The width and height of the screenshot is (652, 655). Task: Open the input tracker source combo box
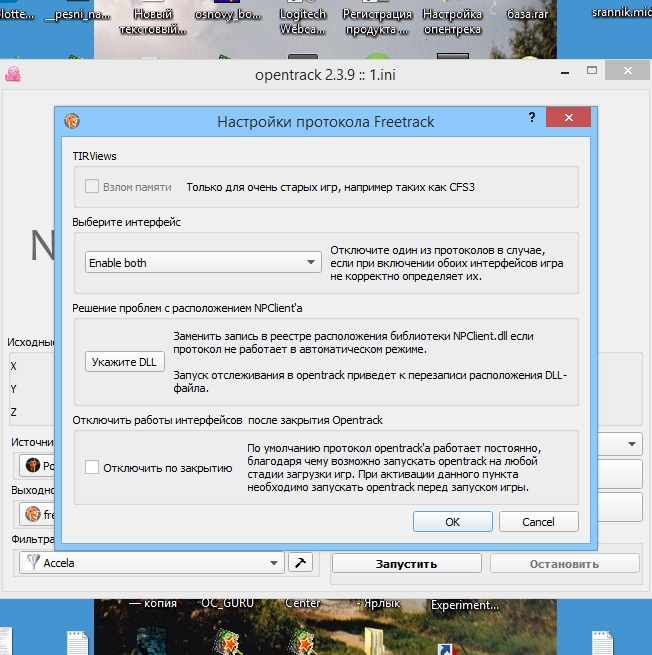[x=37, y=465]
